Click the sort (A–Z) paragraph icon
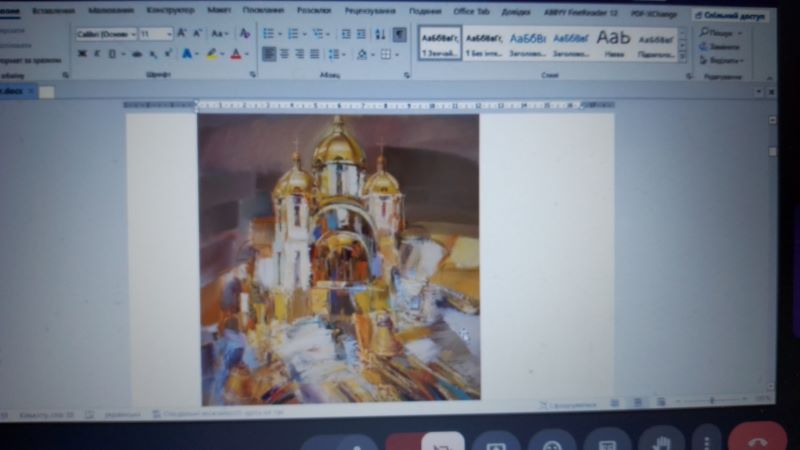Screen dimensions: 800x450 tap(380, 34)
